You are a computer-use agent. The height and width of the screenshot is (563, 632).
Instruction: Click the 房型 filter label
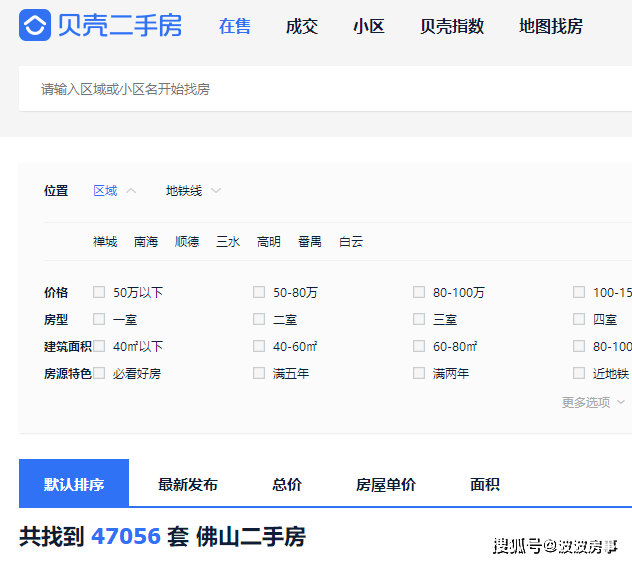pos(56,319)
